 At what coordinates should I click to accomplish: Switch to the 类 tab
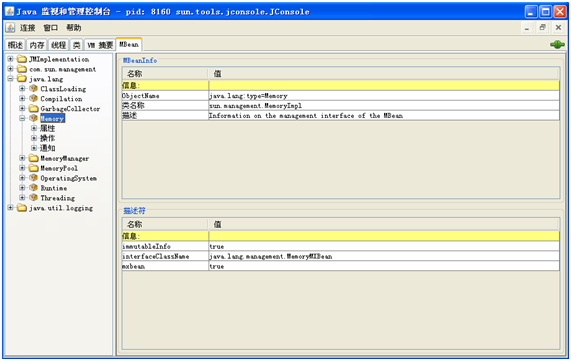pos(76,45)
